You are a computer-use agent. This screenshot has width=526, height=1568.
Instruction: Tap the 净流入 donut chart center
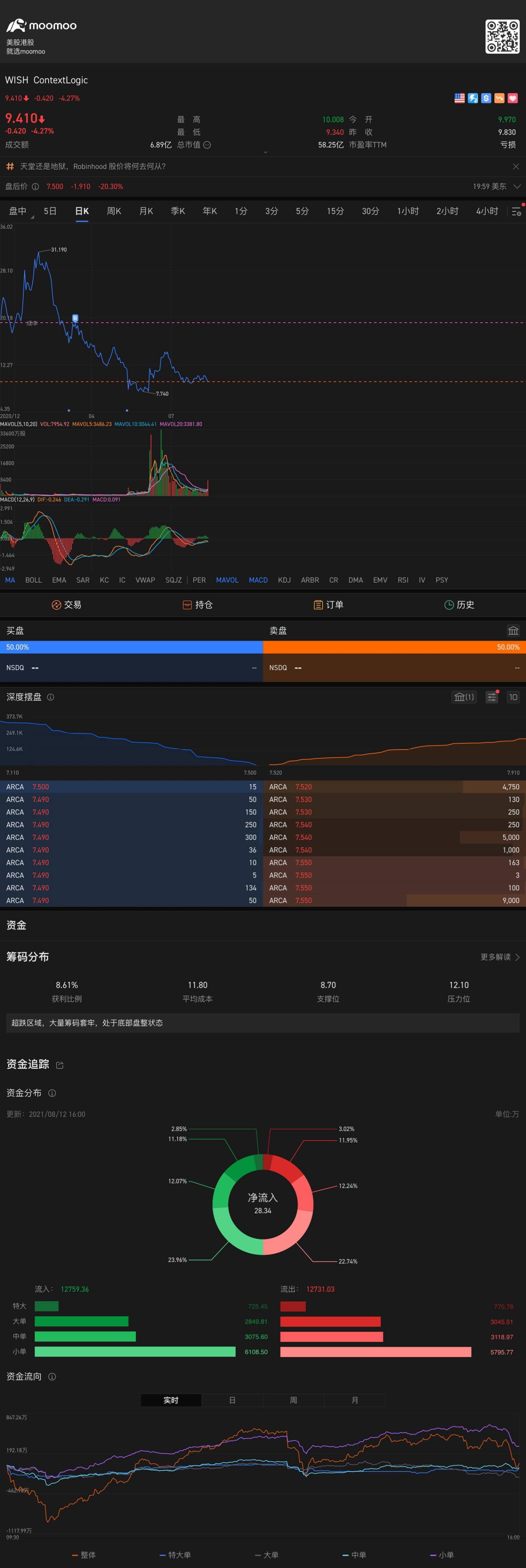pyautogui.click(x=263, y=1203)
